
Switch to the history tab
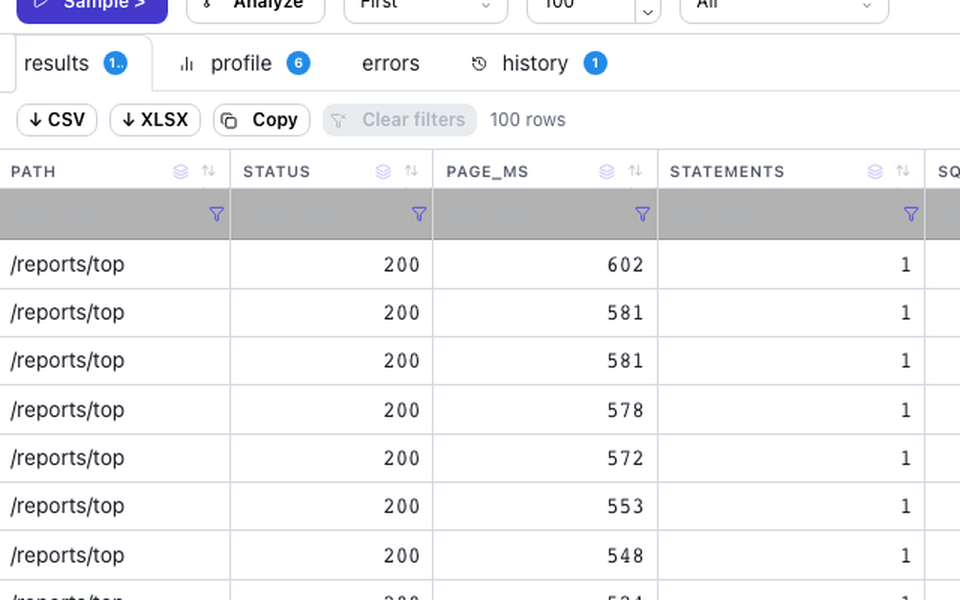click(539, 64)
